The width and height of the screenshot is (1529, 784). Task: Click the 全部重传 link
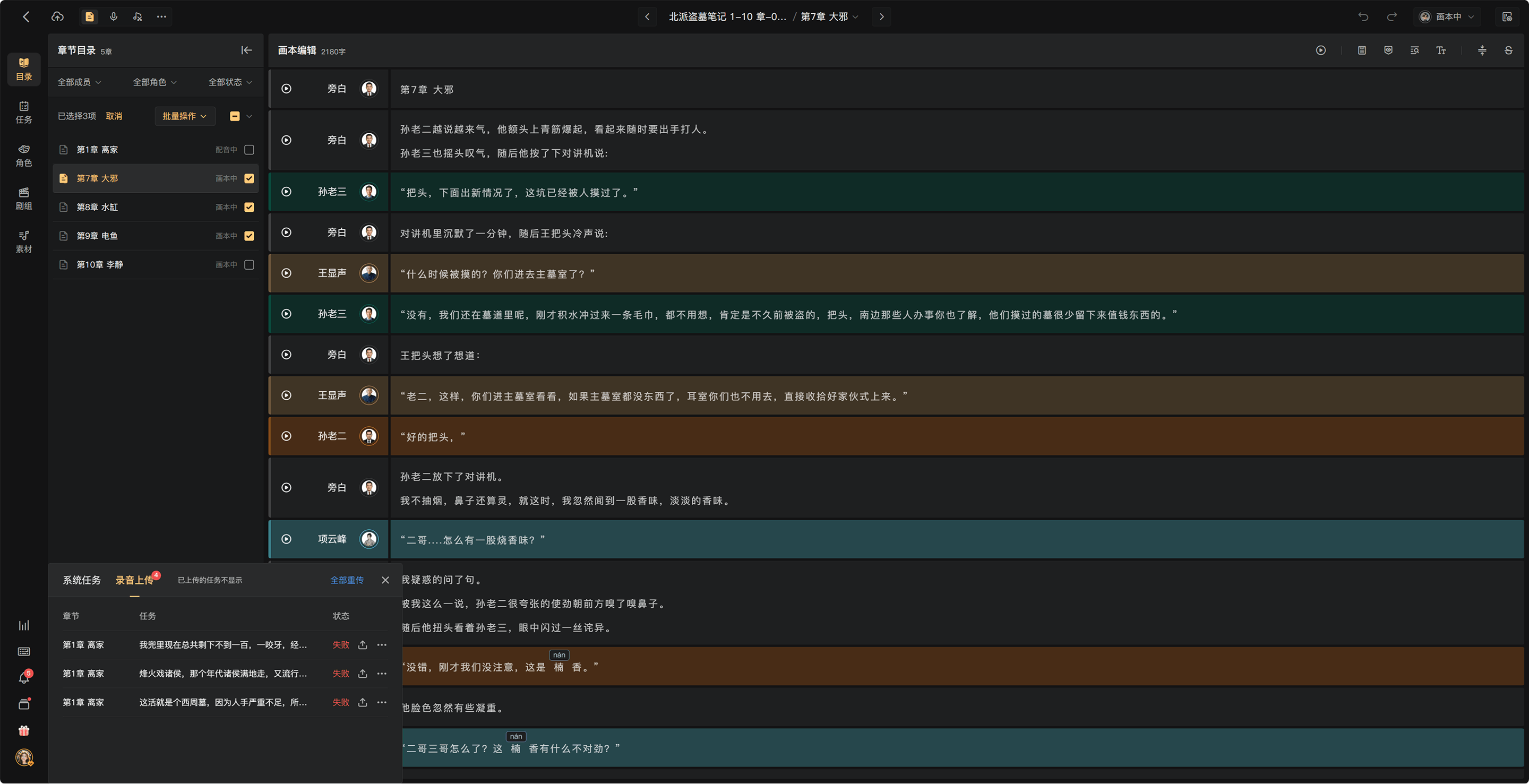(347, 580)
